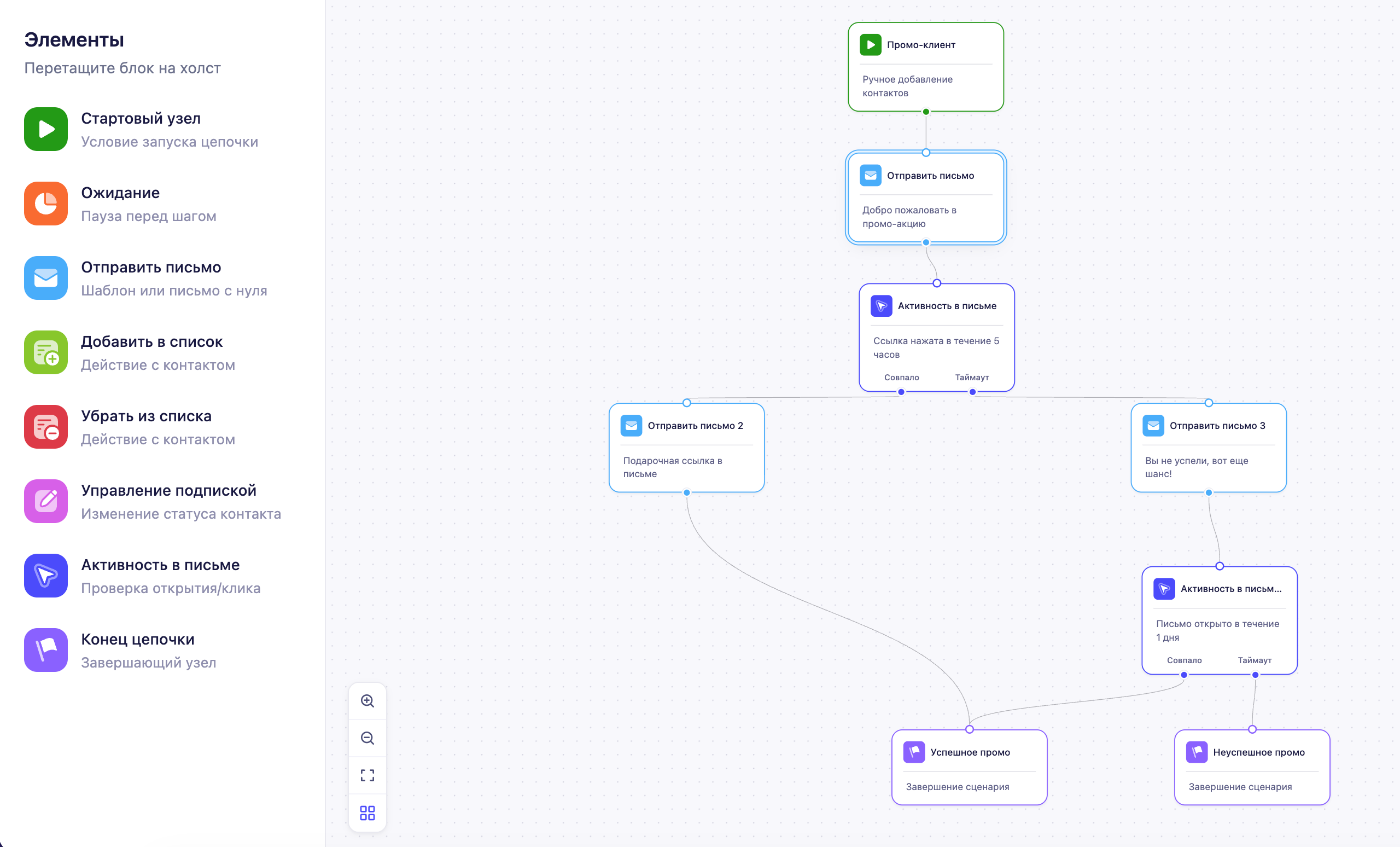Click the Совпало output of 1-day activity node
Screen dimensions: 1400x847
coord(1184,675)
